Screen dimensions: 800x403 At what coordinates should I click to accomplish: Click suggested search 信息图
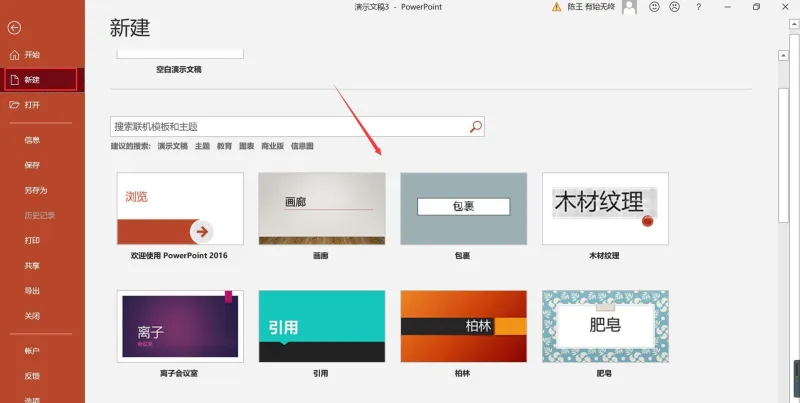tap(302, 146)
